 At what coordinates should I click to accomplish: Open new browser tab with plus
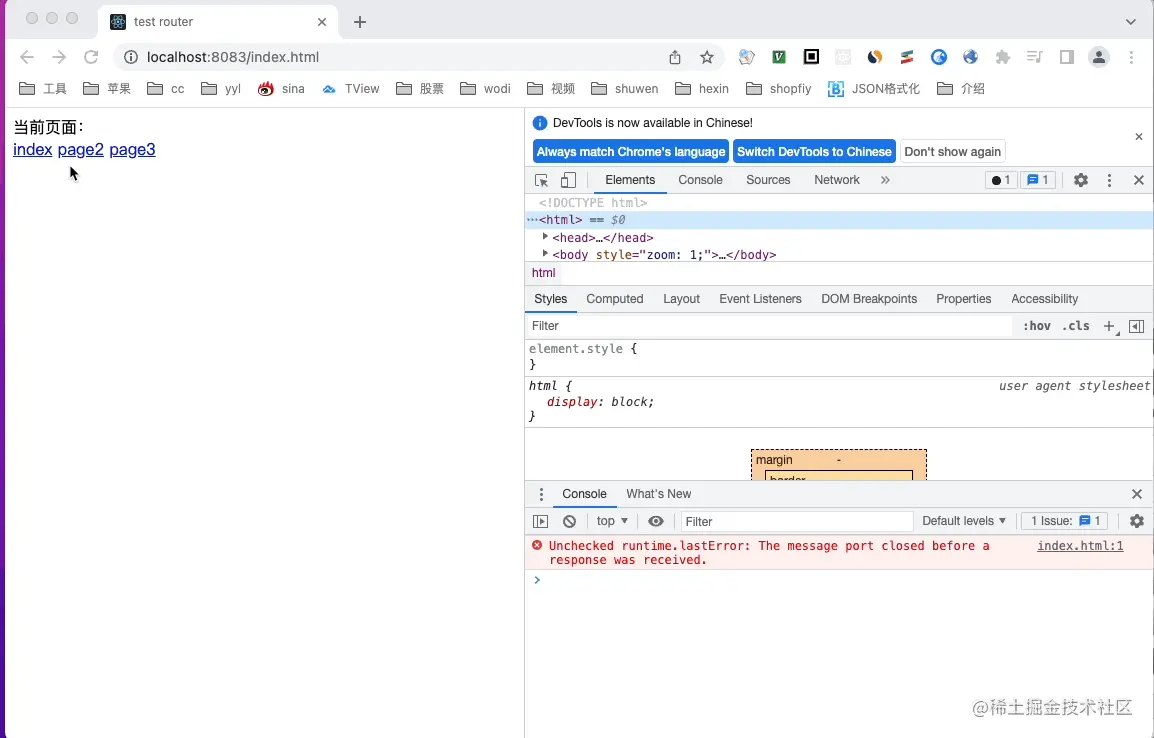tap(359, 22)
